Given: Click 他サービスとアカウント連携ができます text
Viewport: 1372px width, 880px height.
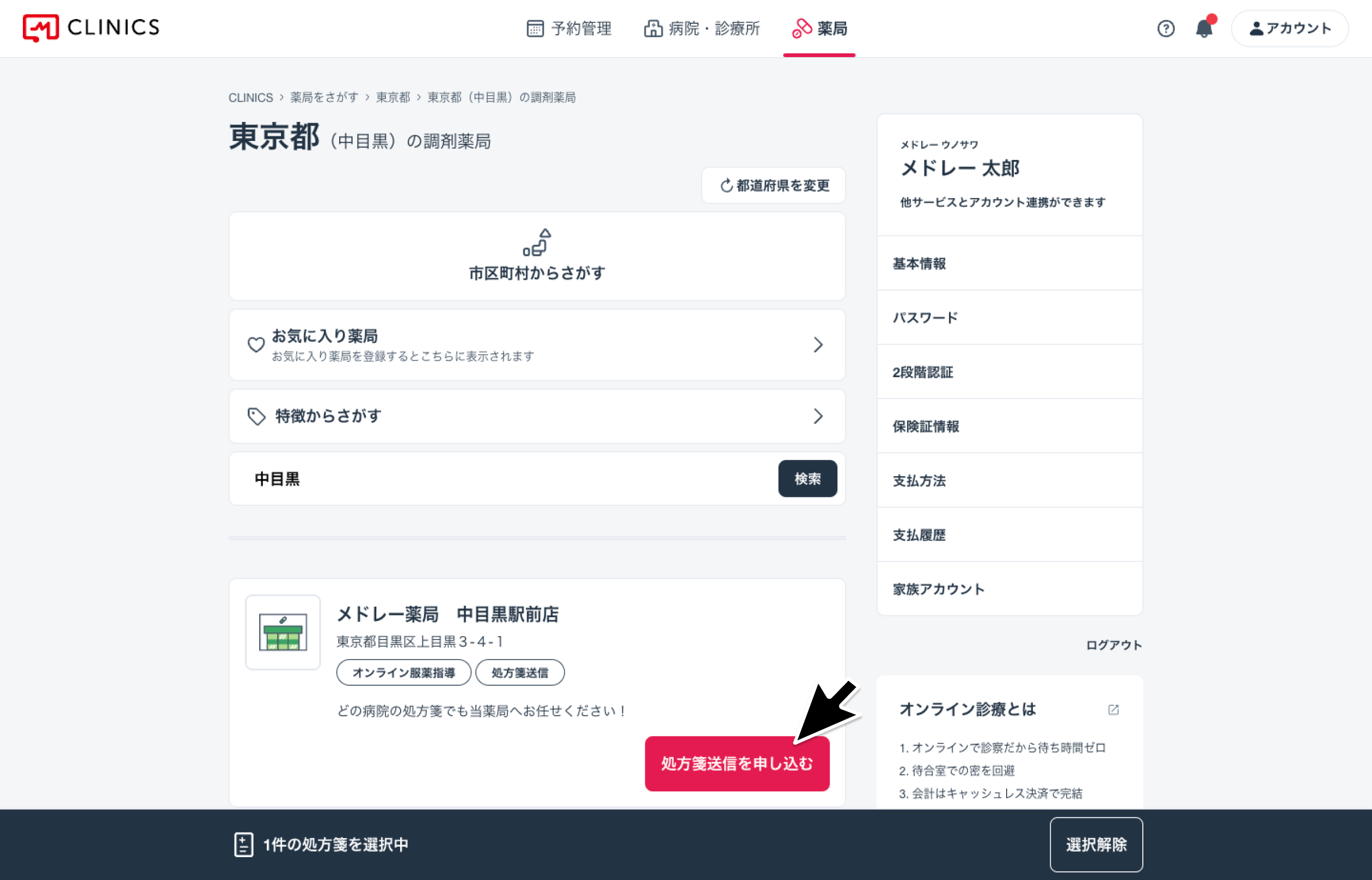Looking at the screenshot, I should pyautogui.click(x=1003, y=202).
